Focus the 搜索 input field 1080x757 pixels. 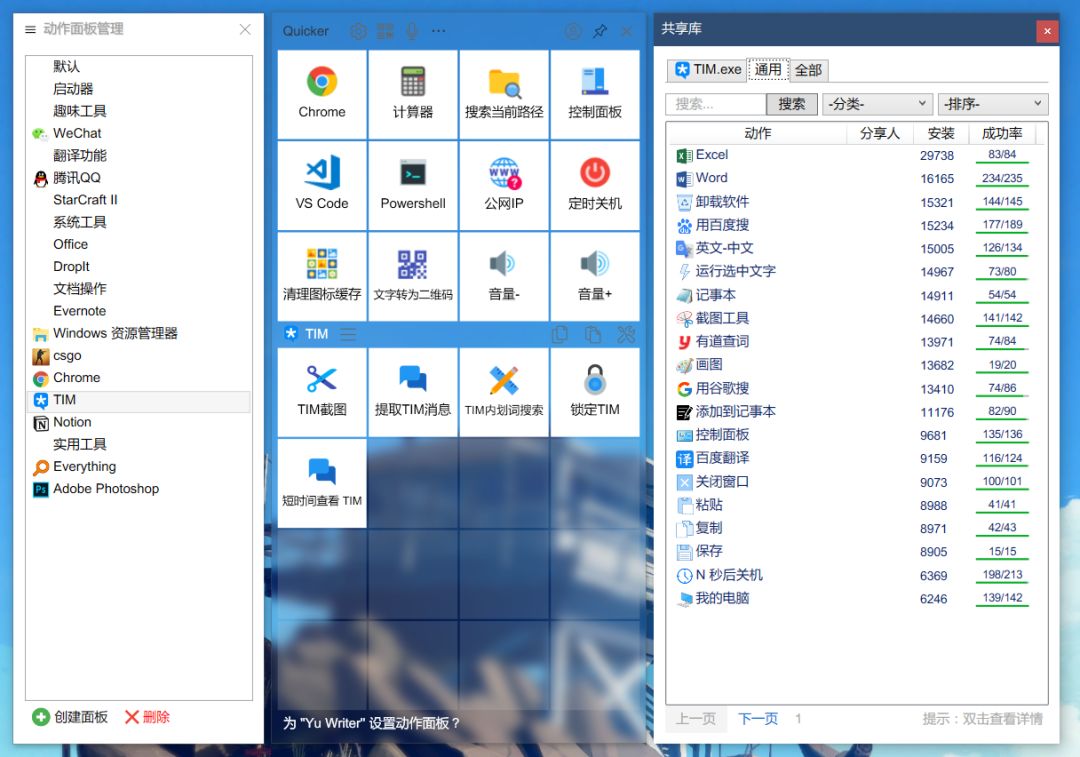click(x=716, y=104)
